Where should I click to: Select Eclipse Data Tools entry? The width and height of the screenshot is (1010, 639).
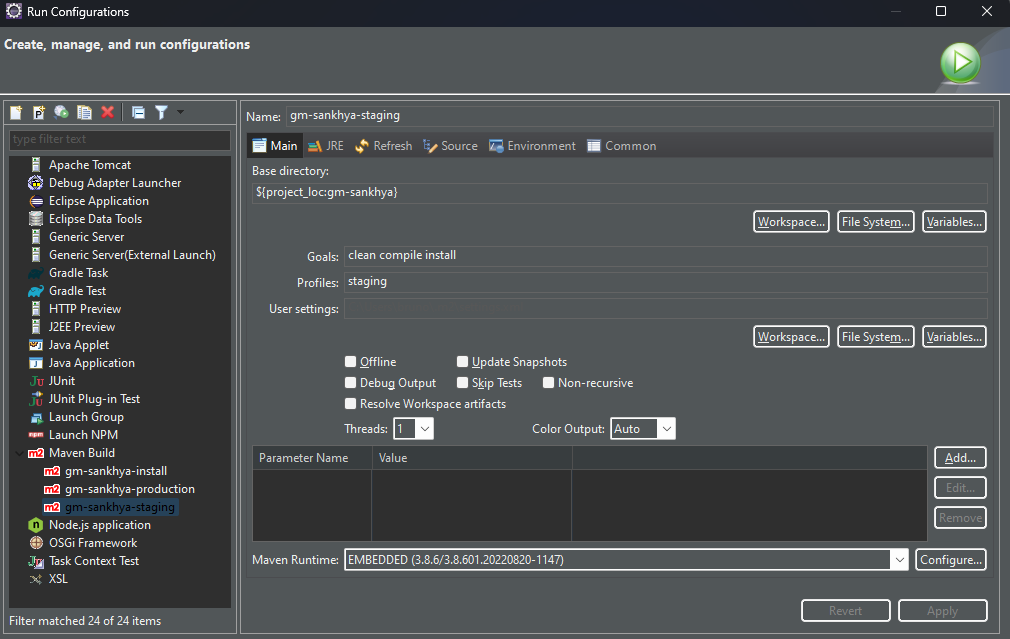95,219
